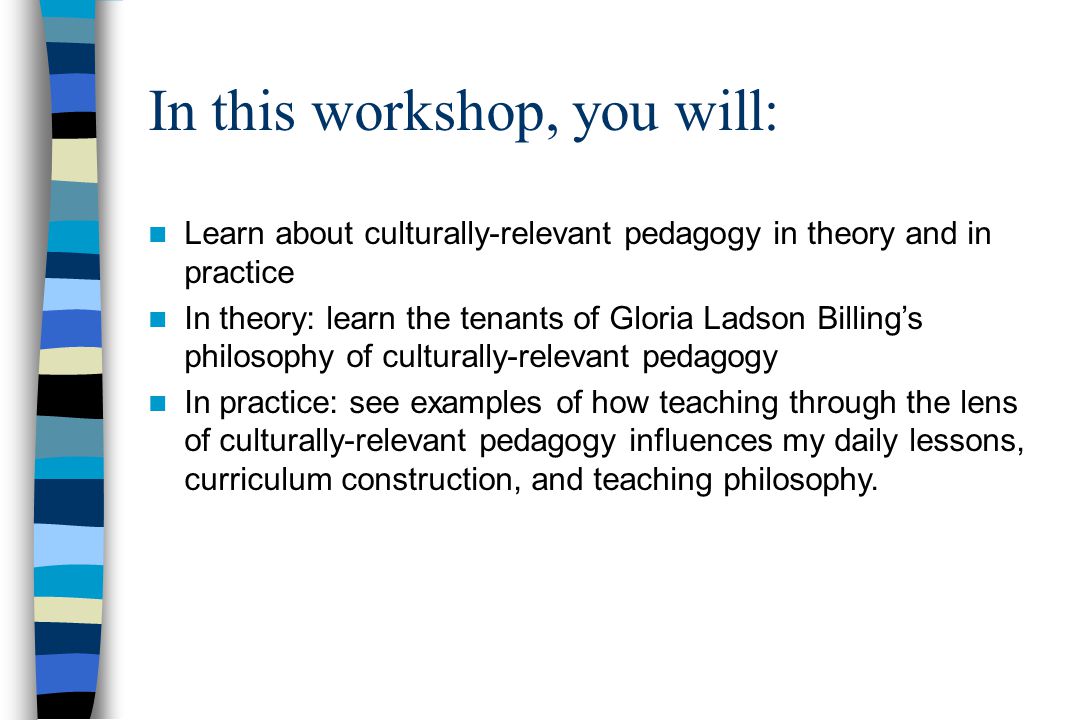Image resolution: width=1080 pixels, height=720 pixels.
Task: Click the phrase "influences my daily lessons,"
Action: 827,441
